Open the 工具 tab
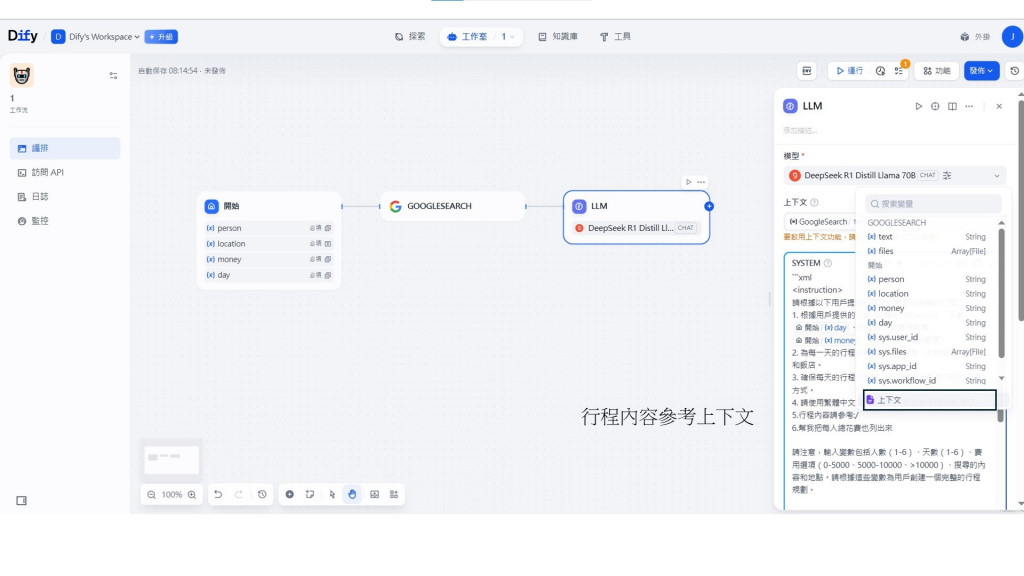 (615, 37)
